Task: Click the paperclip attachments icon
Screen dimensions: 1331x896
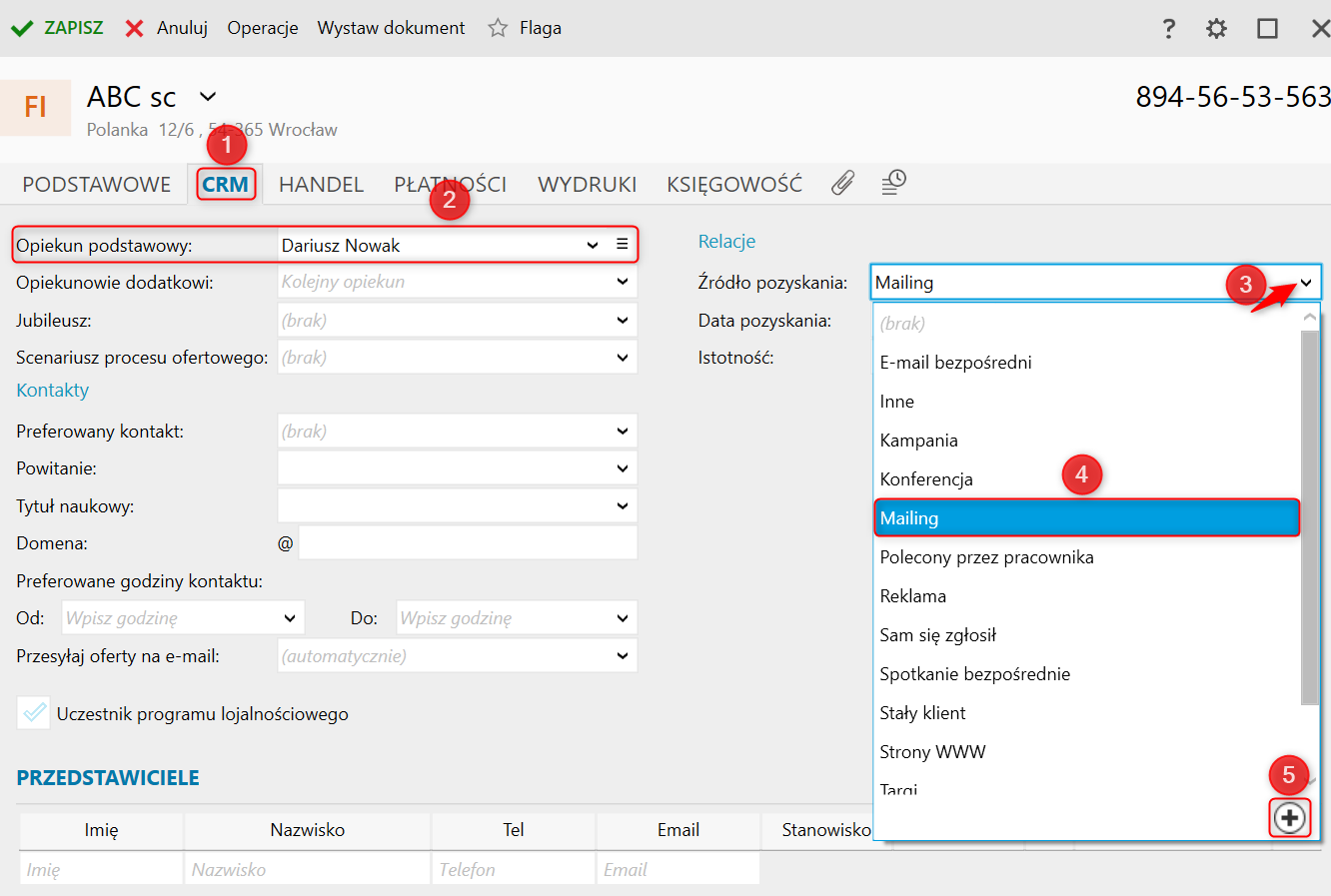Action: 842,183
